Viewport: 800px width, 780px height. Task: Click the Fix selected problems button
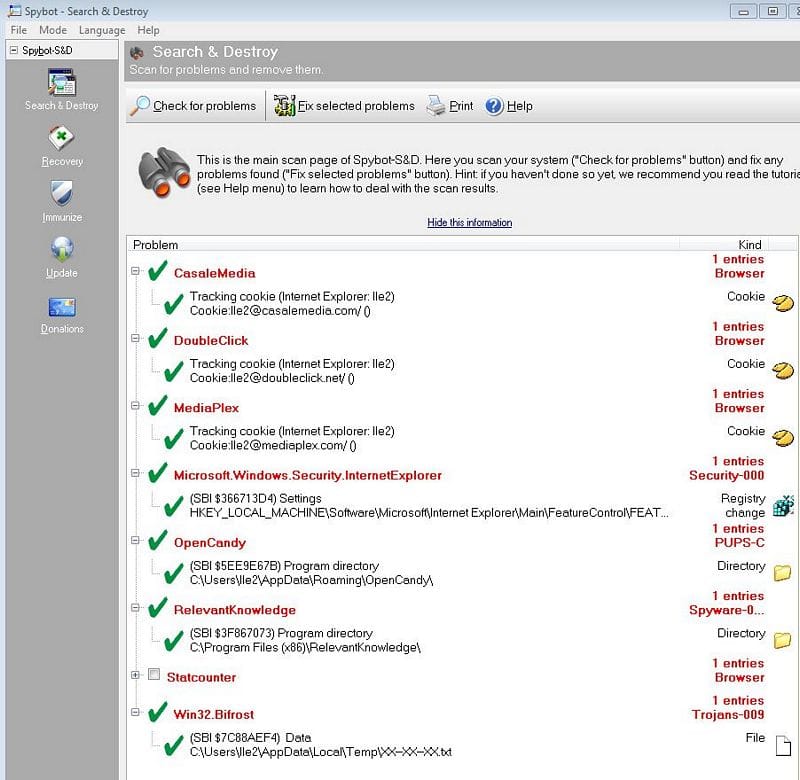345,106
